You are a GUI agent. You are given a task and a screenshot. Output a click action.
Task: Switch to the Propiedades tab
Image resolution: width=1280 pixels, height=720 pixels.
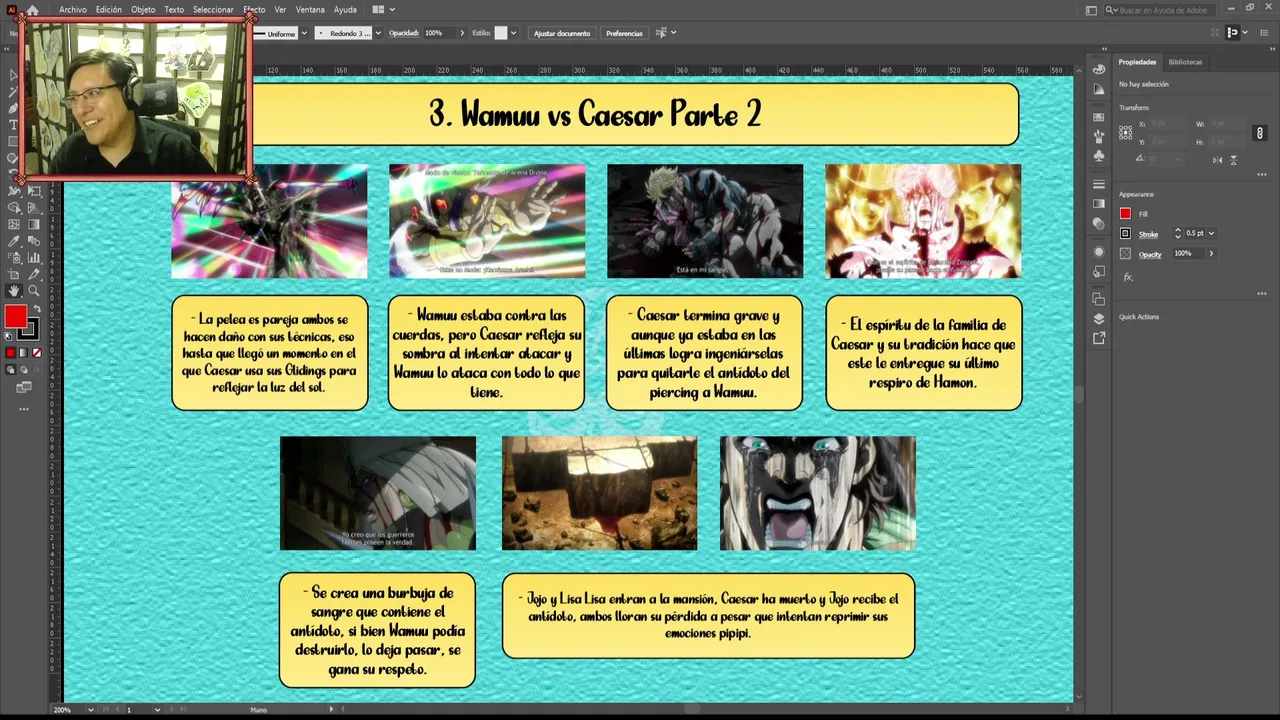tap(1137, 62)
